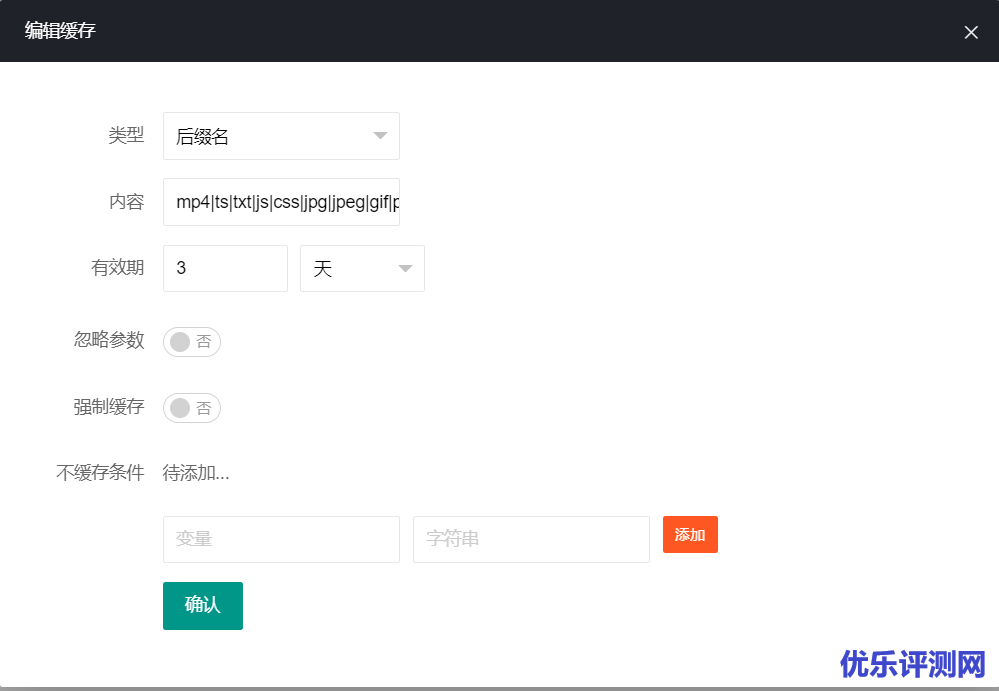999x691 pixels.
Task: Click the 忽略参数 label text
Action: [109, 340]
